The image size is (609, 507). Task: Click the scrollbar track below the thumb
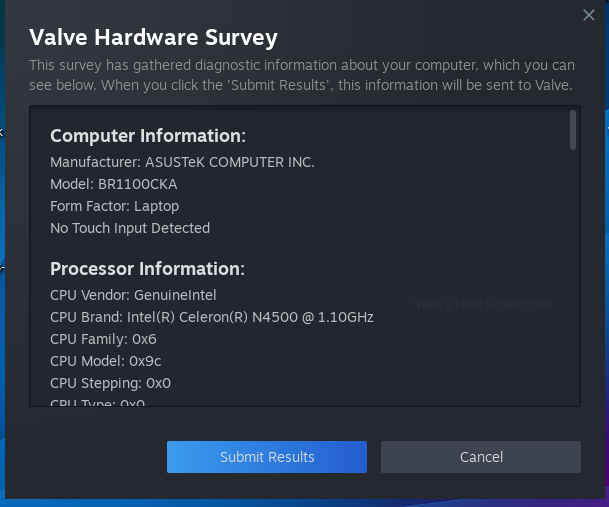pyautogui.click(x=573, y=280)
